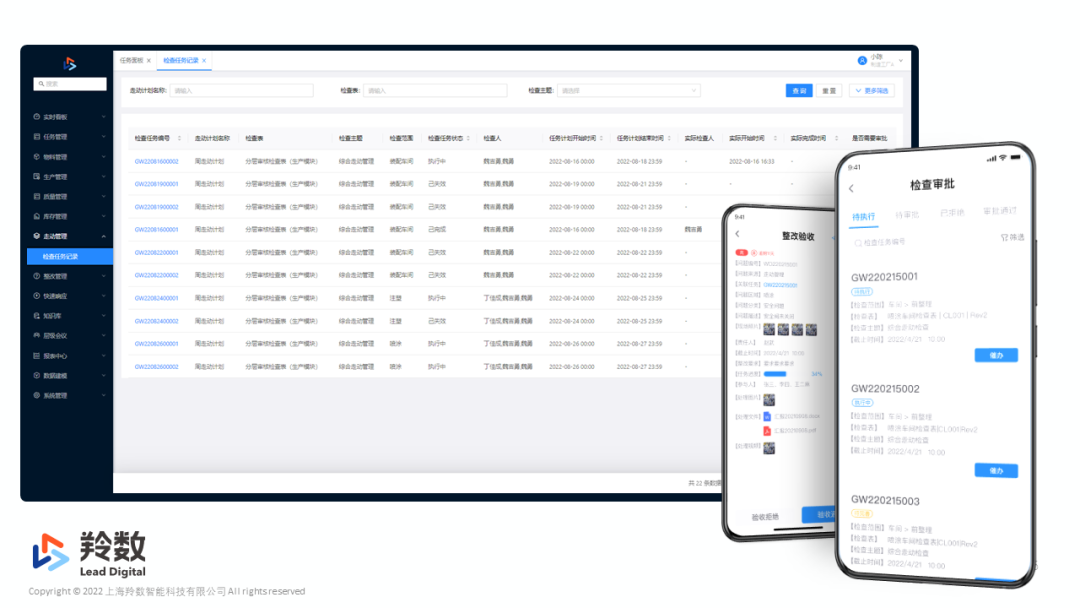Open task link GW22081600002

[x=156, y=161]
